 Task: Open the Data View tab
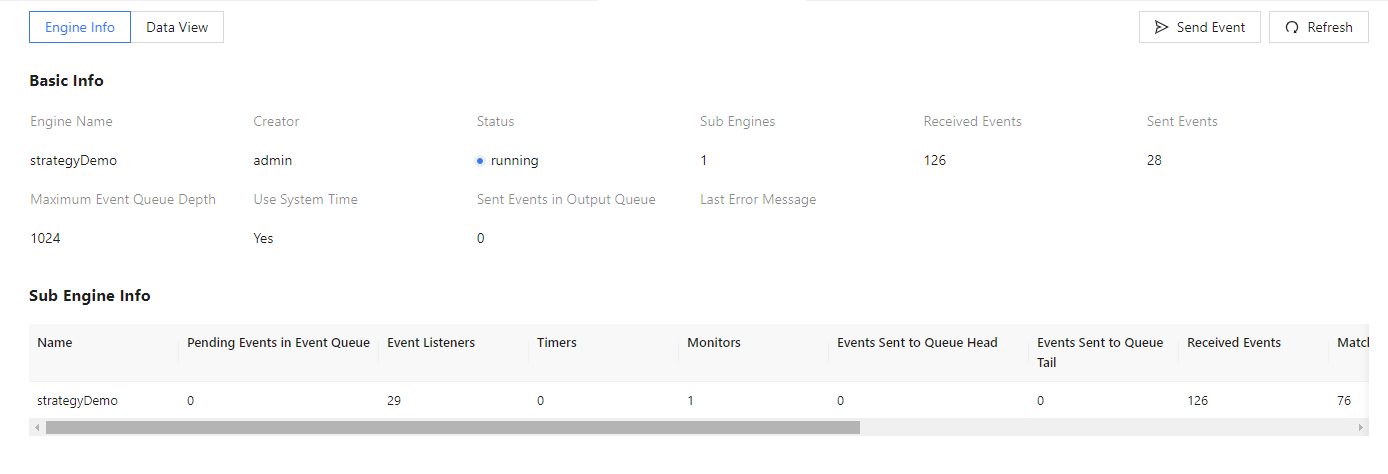177,27
